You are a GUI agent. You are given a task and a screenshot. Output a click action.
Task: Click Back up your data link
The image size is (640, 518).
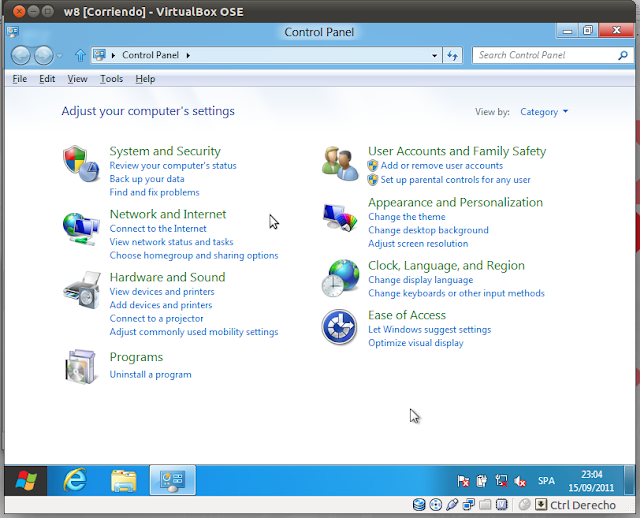point(147,179)
